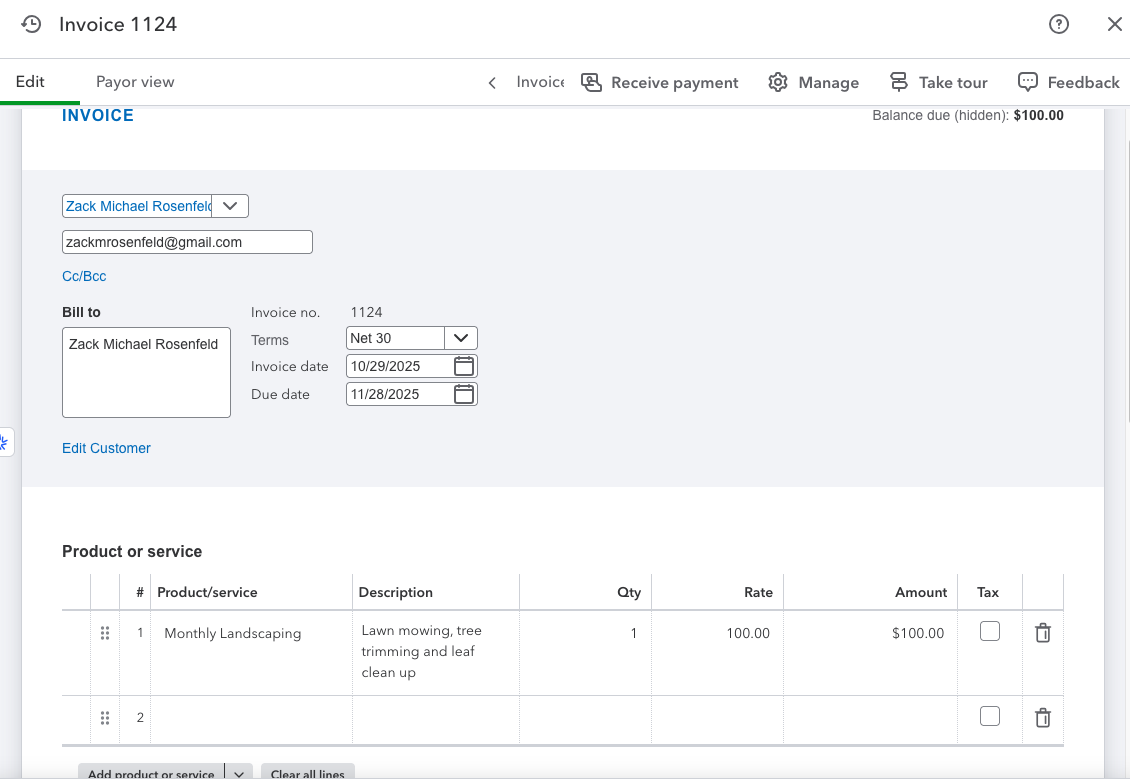Open the Invoice date calendar picker
The image size is (1130, 782).
(x=464, y=366)
